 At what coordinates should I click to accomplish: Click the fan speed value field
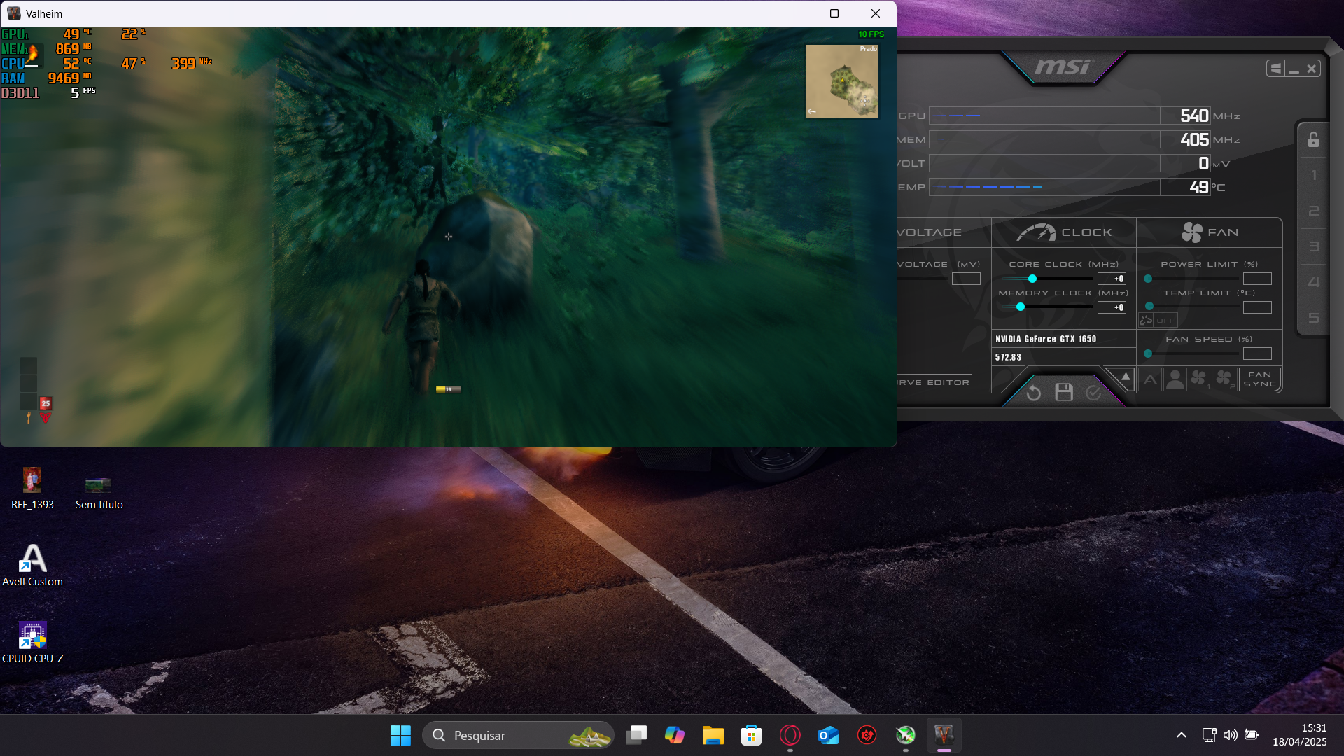tap(1257, 354)
